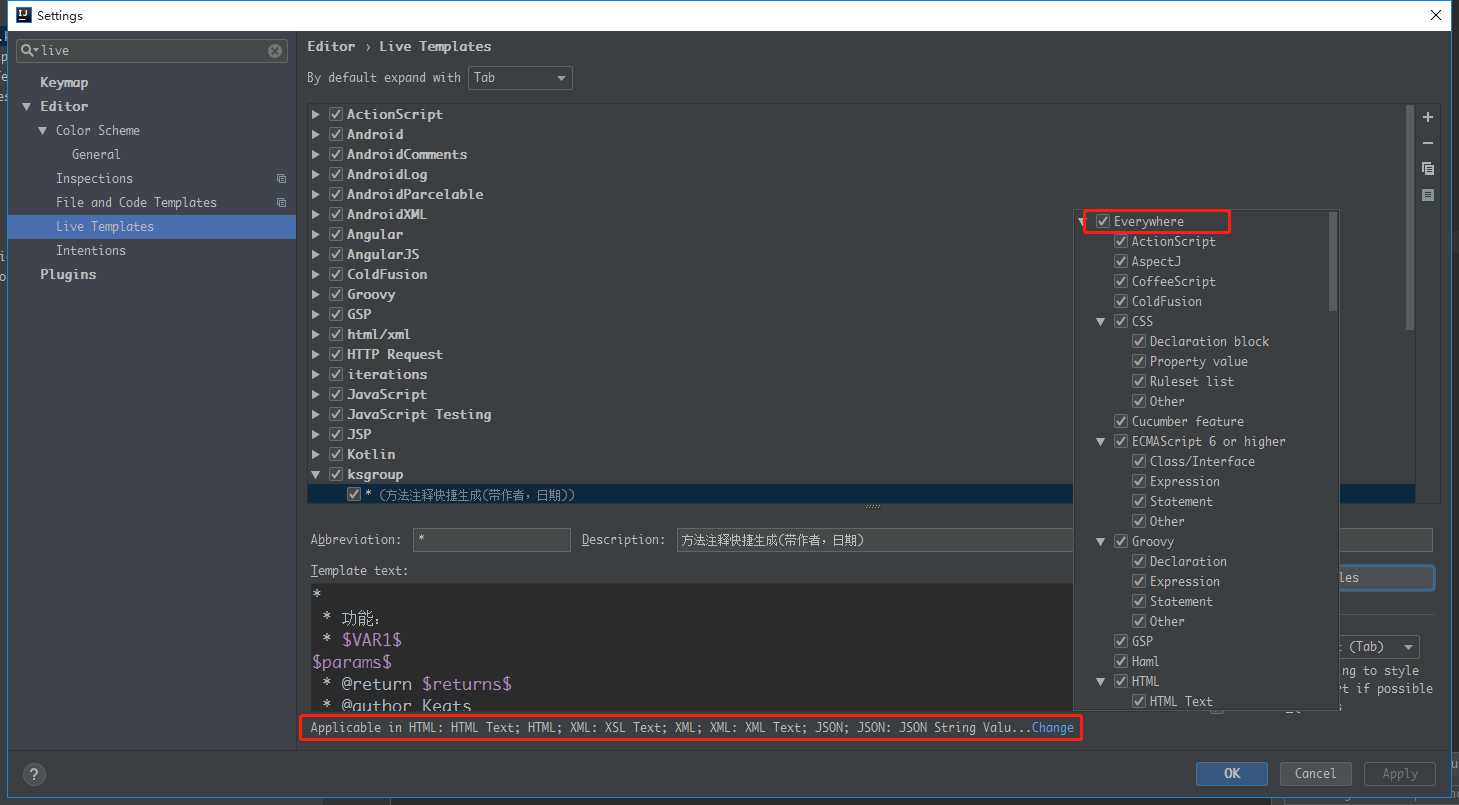Image resolution: width=1459 pixels, height=805 pixels.
Task: Expand the JavaScript Testing template group
Action: click(x=316, y=414)
